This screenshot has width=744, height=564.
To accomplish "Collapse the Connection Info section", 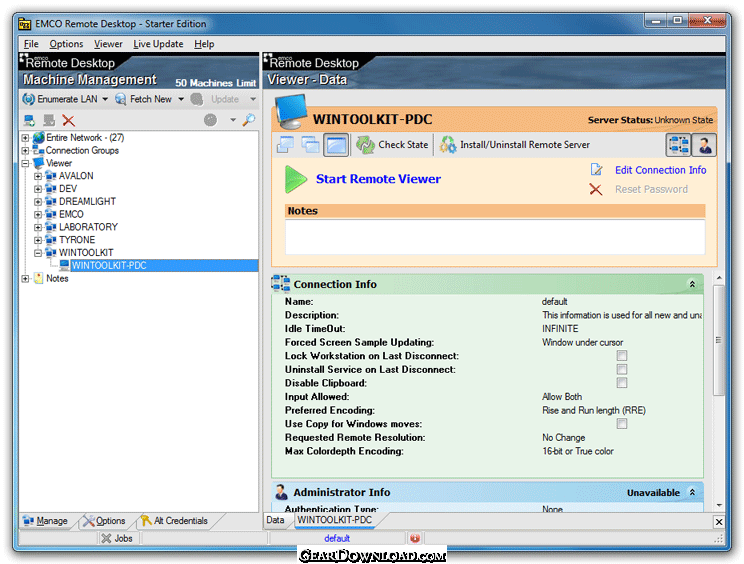I will tap(692, 284).
